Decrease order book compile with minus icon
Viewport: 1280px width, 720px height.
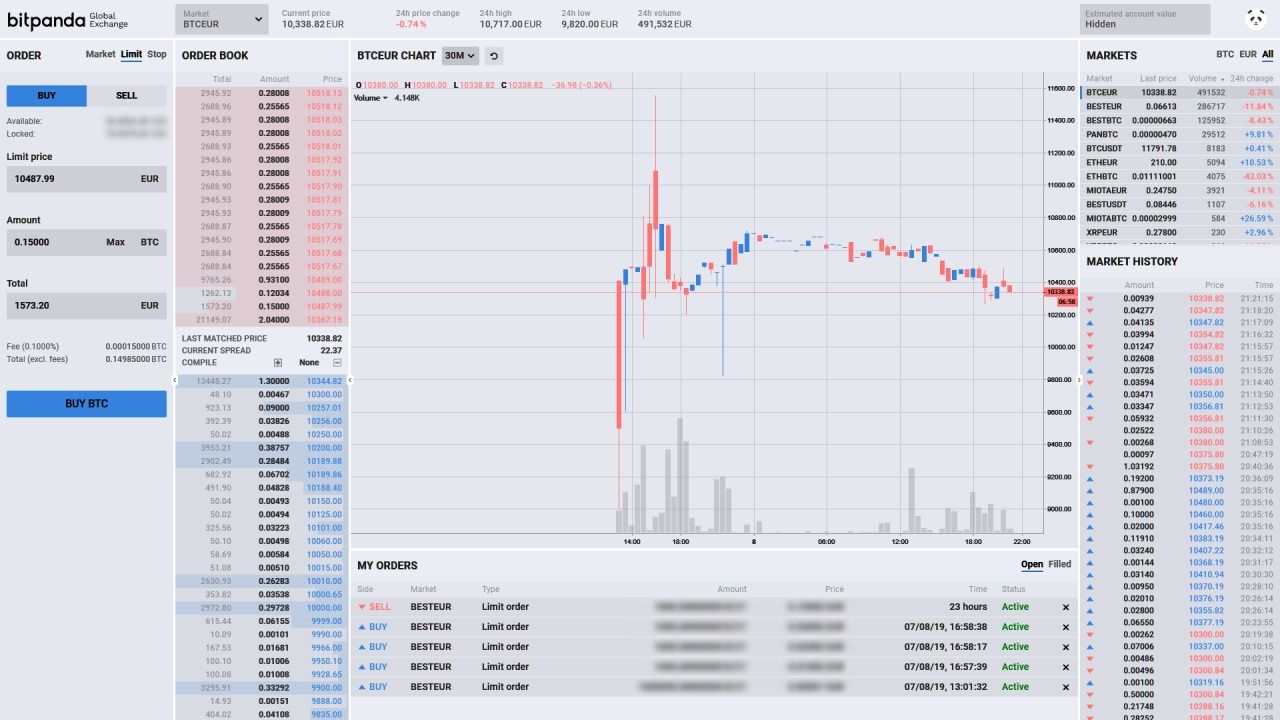[337, 363]
